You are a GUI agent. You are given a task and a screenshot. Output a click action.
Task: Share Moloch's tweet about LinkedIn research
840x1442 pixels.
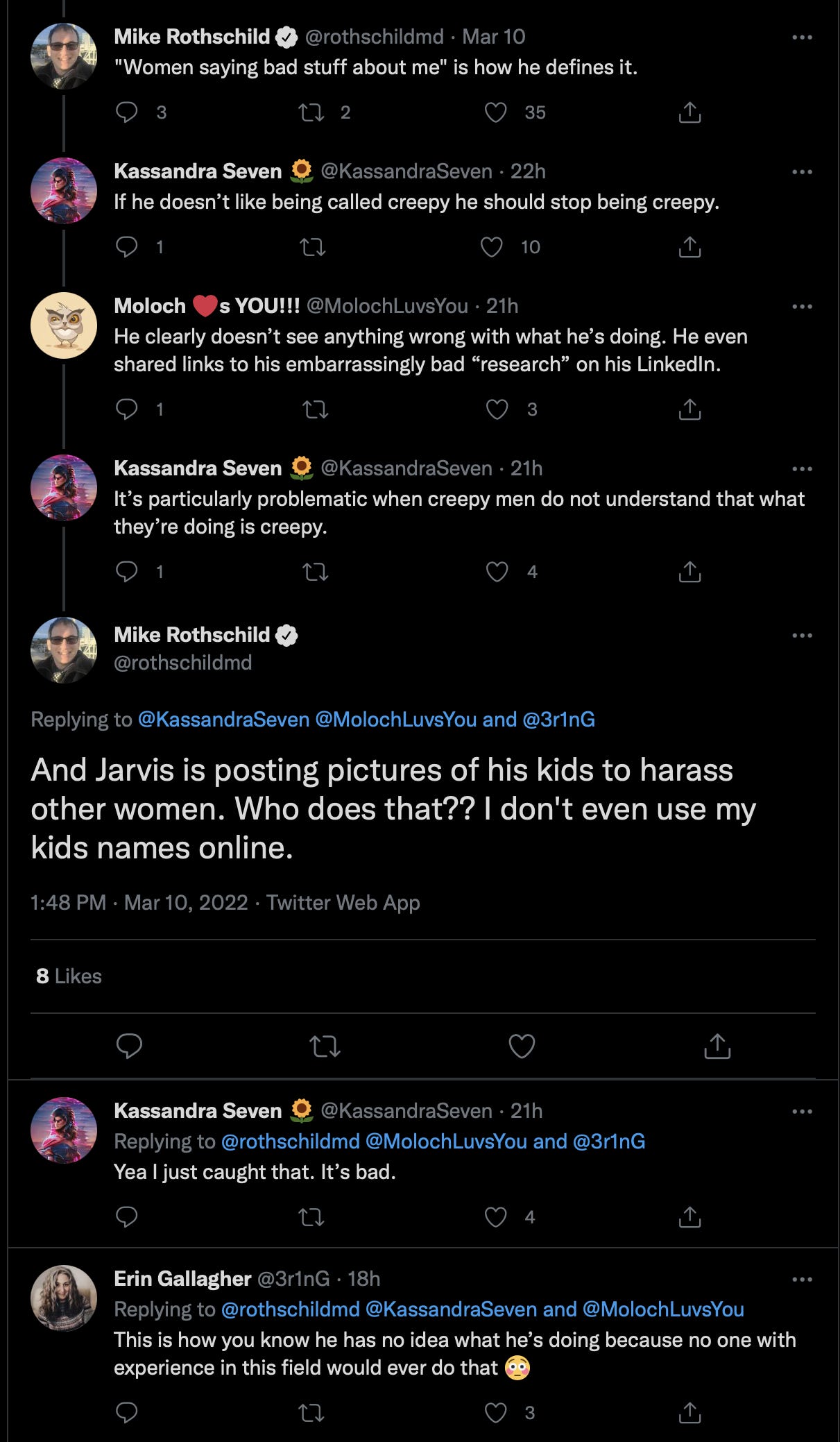[x=689, y=409]
